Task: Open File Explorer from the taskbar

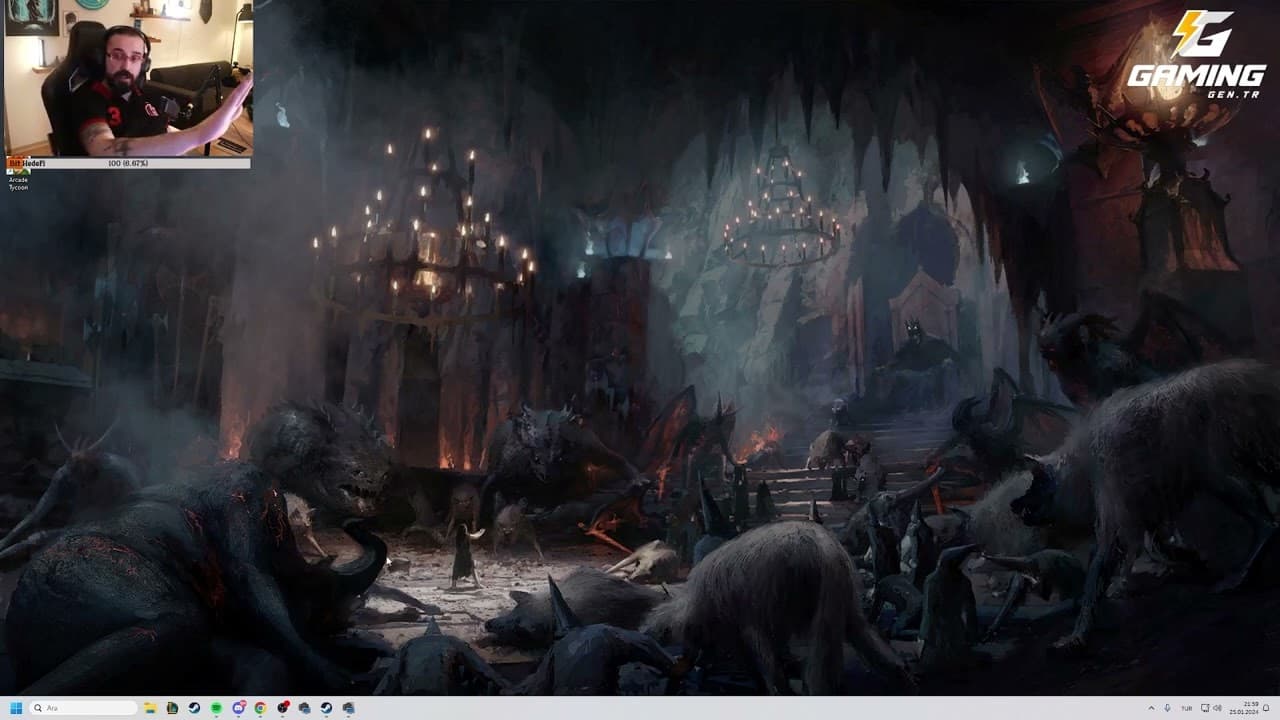Action: click(x=151, y=708)
